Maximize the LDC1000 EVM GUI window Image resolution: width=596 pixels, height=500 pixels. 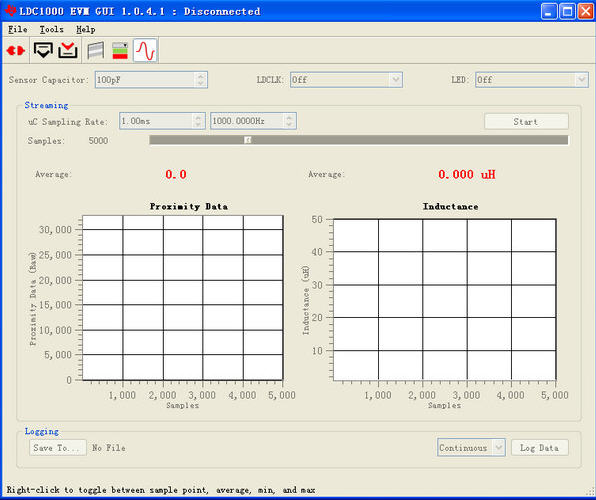(x=567, y=11)
